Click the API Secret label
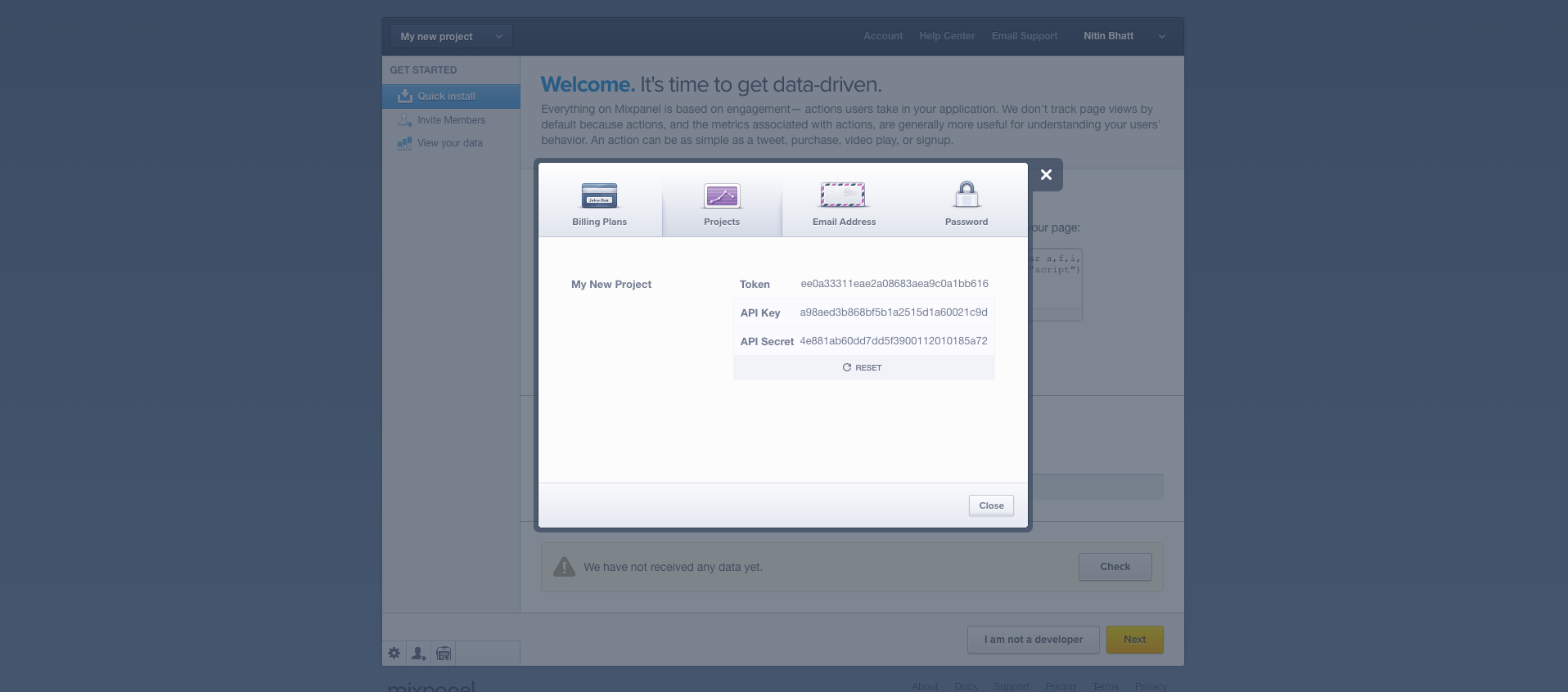The width and height of the screenshot is (1568, 692). click(767, 342)
